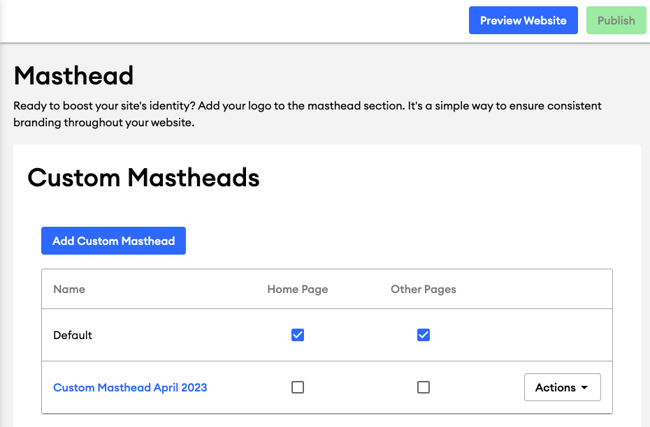The height and width of the screenshot is (427, 650).
Task: Open the Custom Masthead April 2023 link
Action: pos(130,387)
